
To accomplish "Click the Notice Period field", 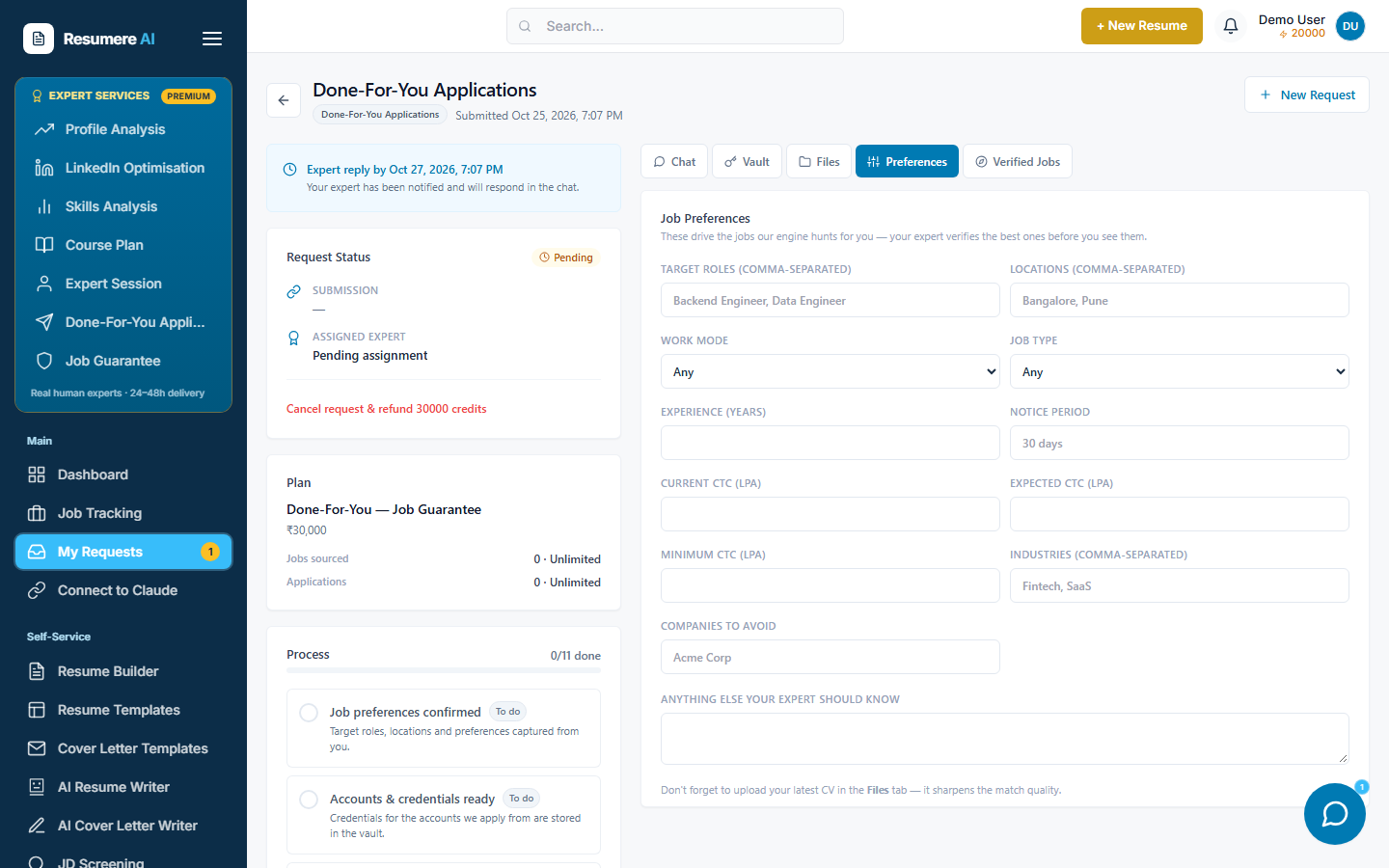I will point(1180,443).
